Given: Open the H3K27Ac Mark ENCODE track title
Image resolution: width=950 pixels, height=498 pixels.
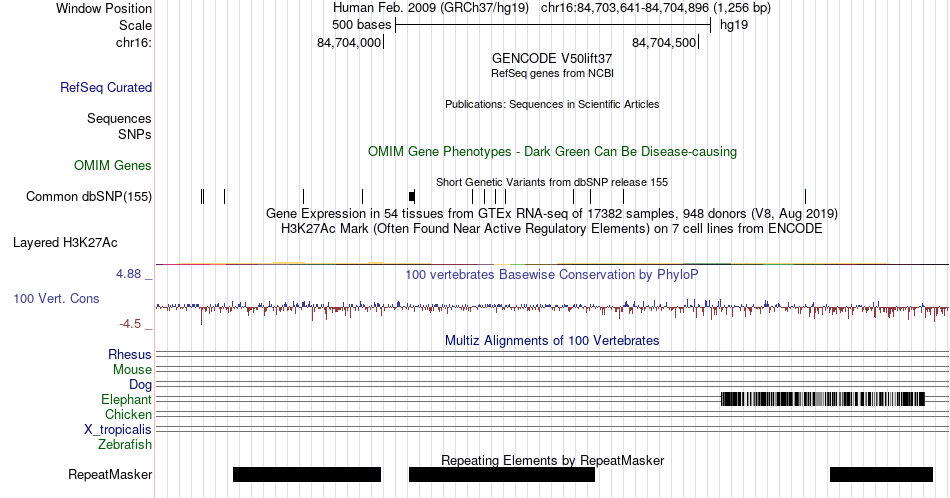Looking at the screenshot, I should [552, 228].
